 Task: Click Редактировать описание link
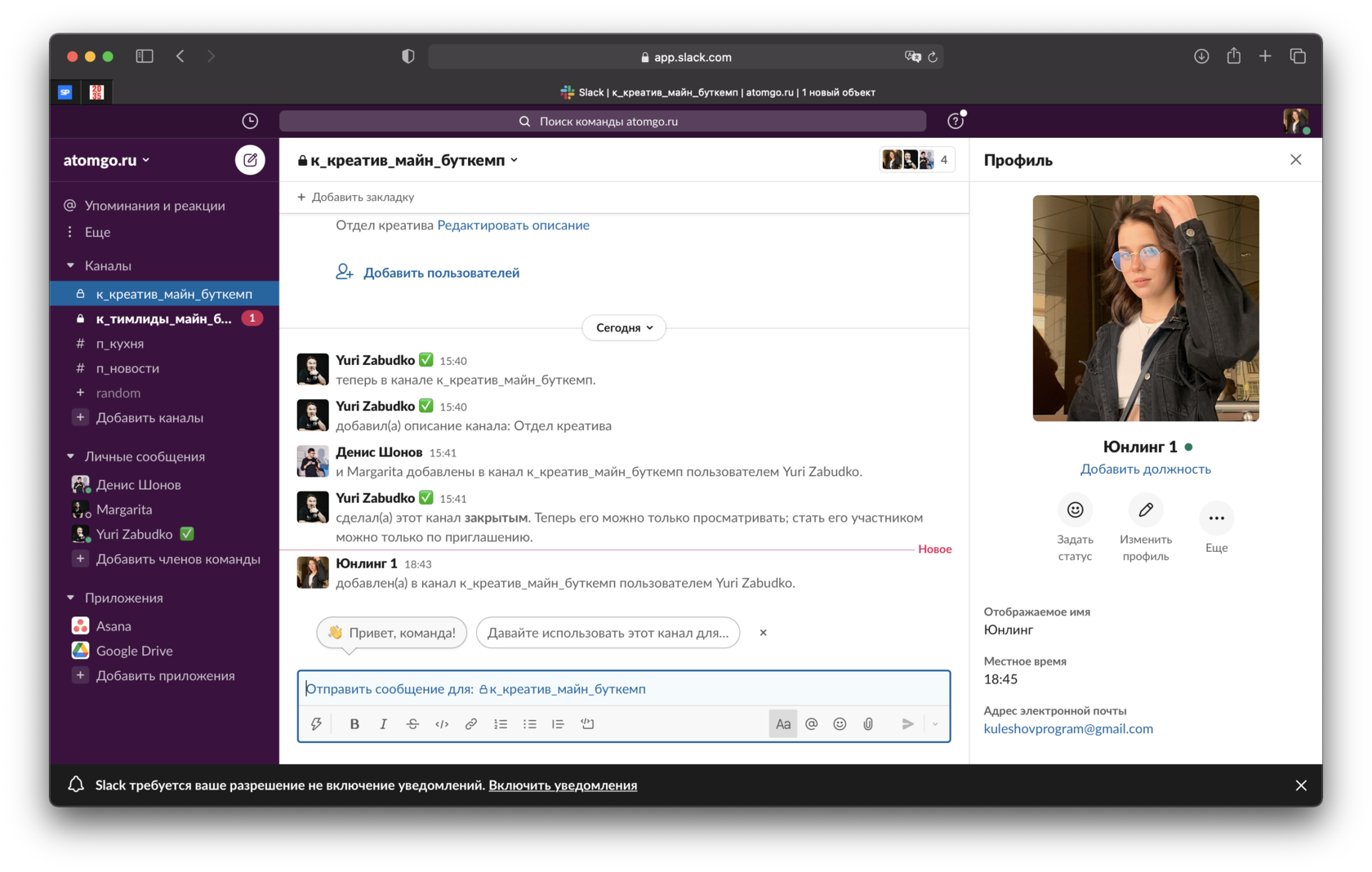[513, 225]
